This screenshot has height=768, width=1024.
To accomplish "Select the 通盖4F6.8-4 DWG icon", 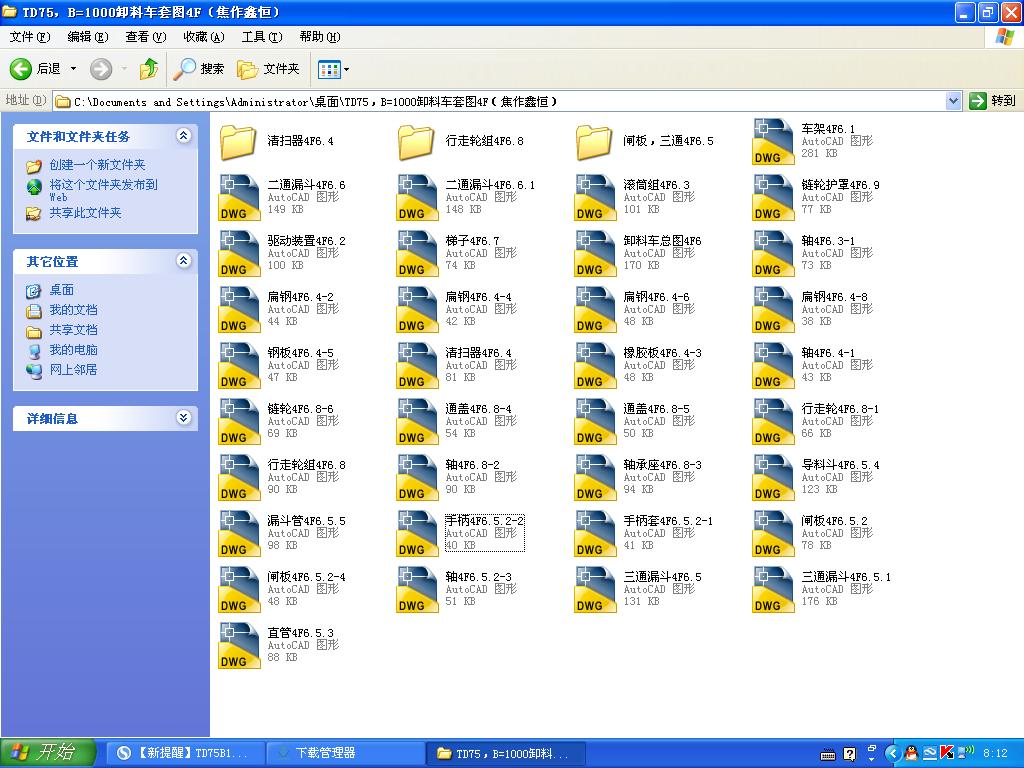I will point(417,422).
